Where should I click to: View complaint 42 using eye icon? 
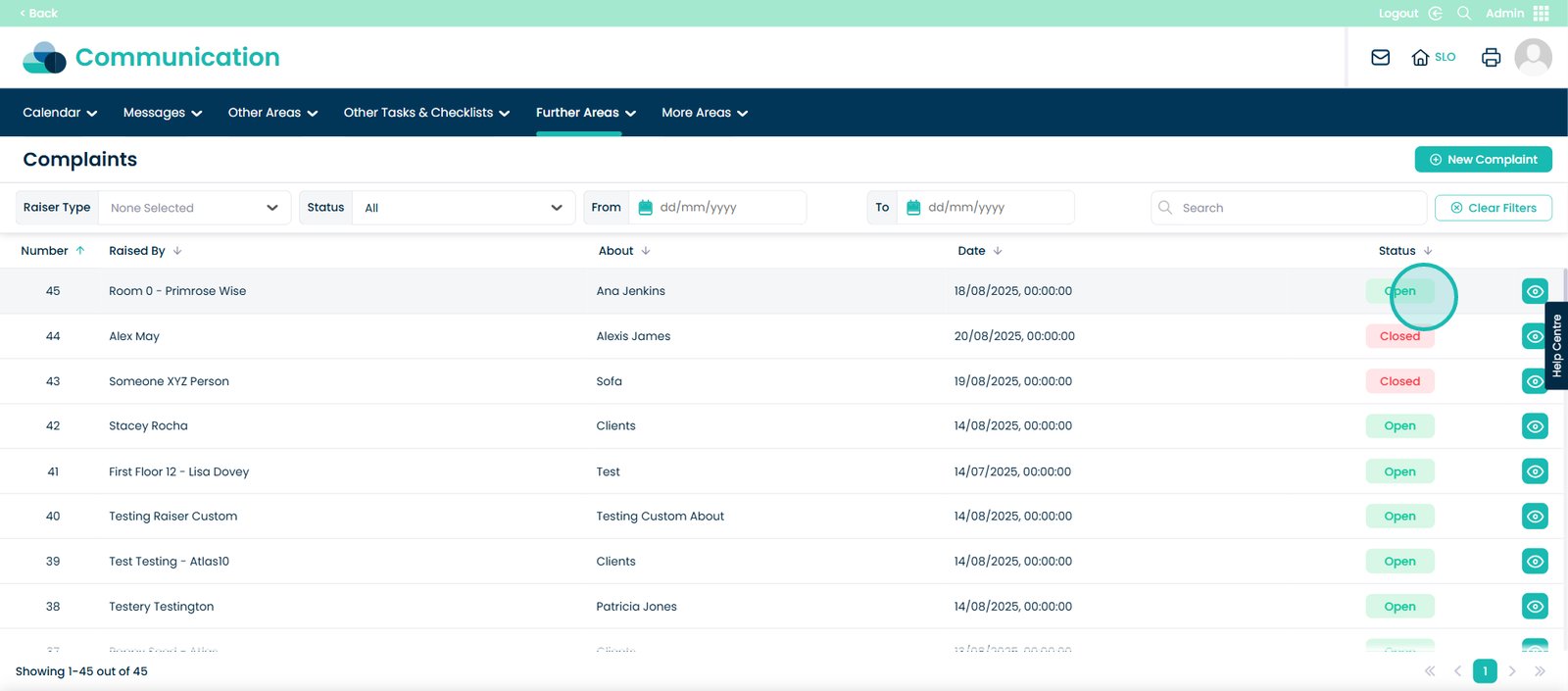click(x=1535, y=426)
